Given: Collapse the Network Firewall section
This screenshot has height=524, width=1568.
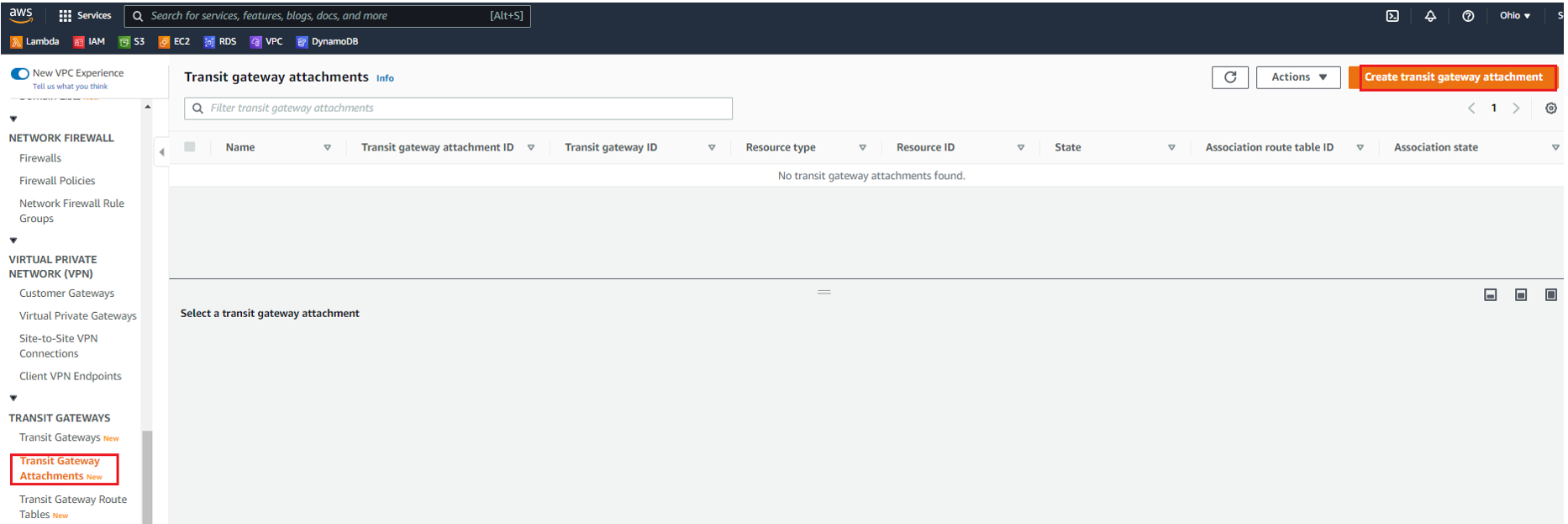Looking at the screenshot, I should [x=13, y=119].
